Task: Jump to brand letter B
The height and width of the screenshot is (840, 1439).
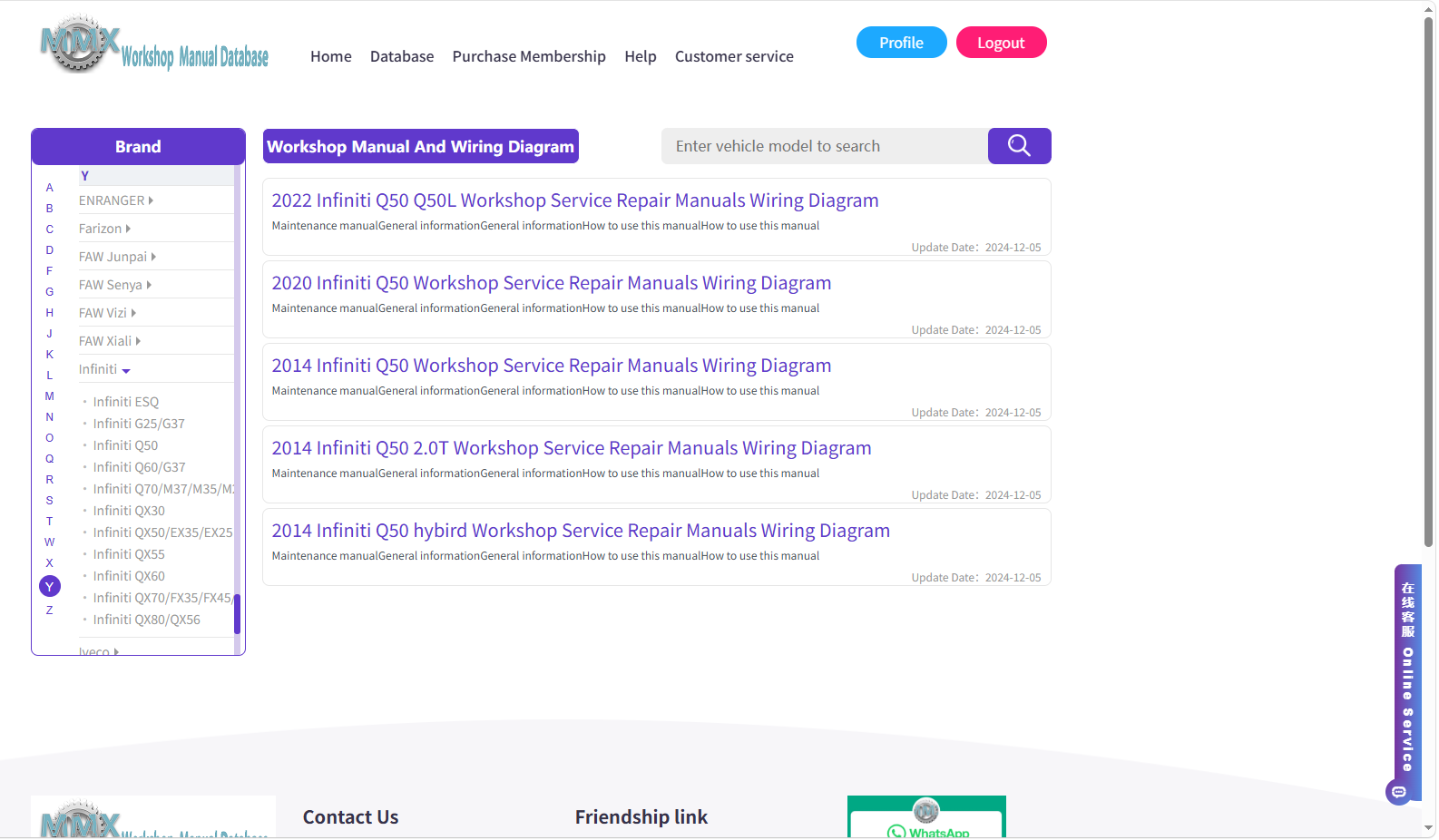Action: 50,209
